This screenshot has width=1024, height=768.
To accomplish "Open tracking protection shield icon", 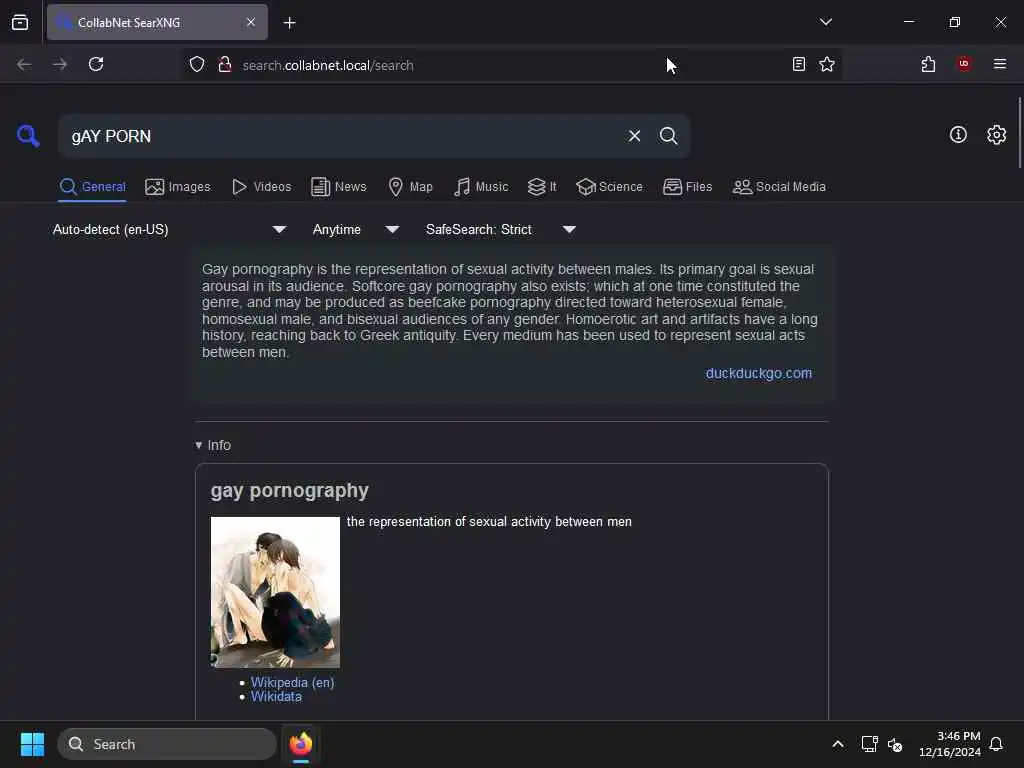I will 197,65.
